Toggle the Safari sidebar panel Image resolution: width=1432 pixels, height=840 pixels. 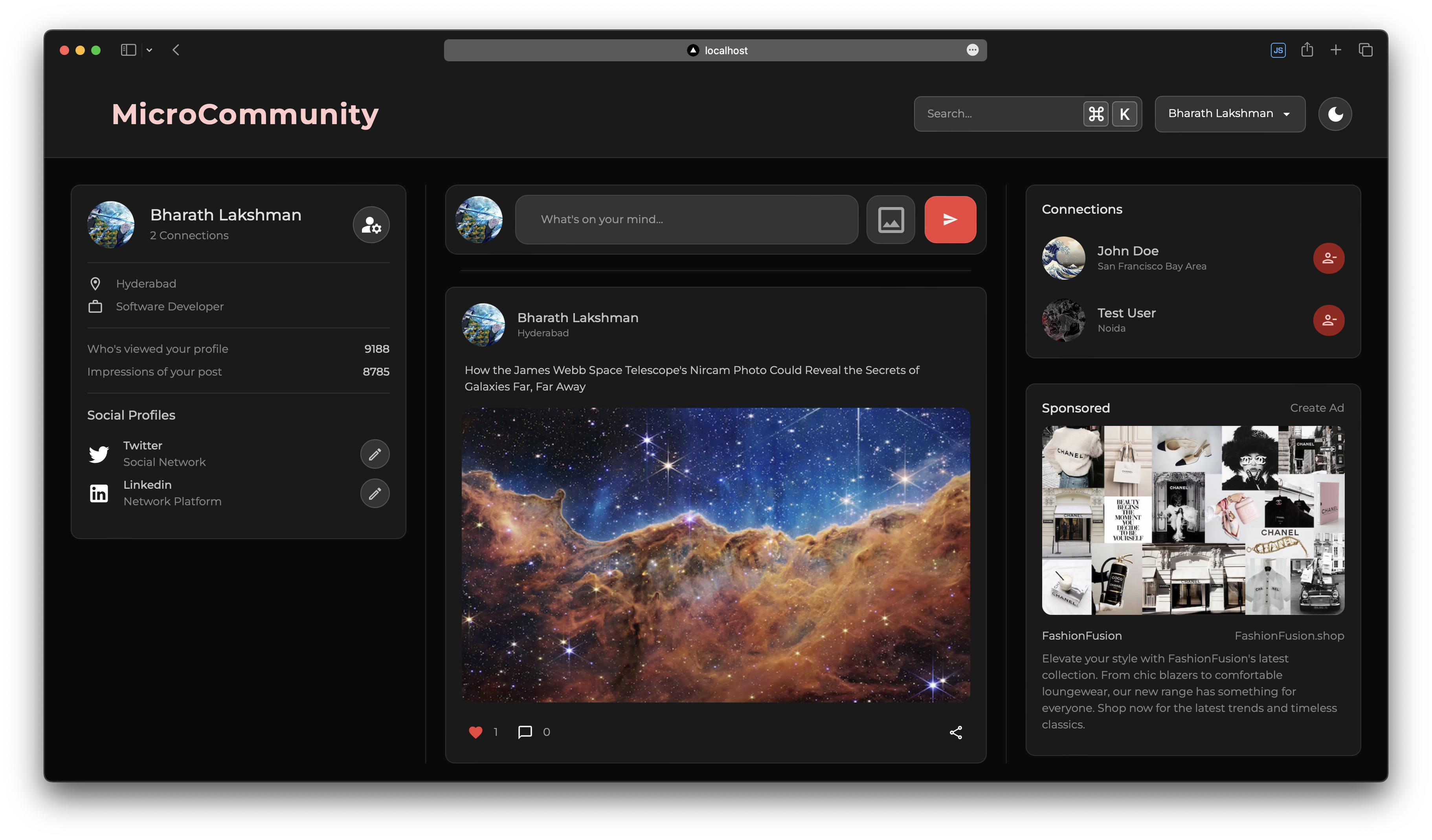click(129, 50)
